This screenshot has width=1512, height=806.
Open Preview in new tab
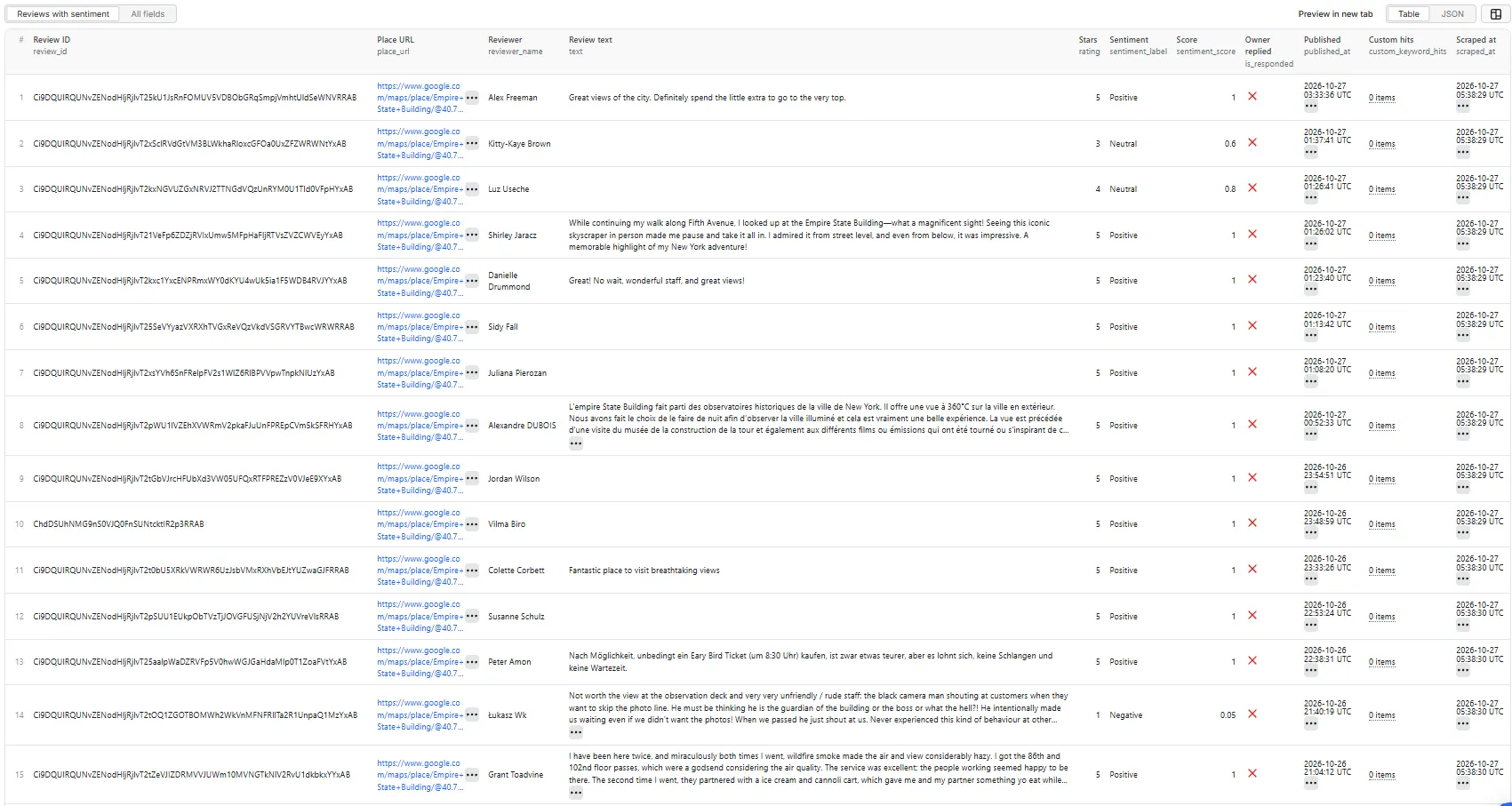1335,14
